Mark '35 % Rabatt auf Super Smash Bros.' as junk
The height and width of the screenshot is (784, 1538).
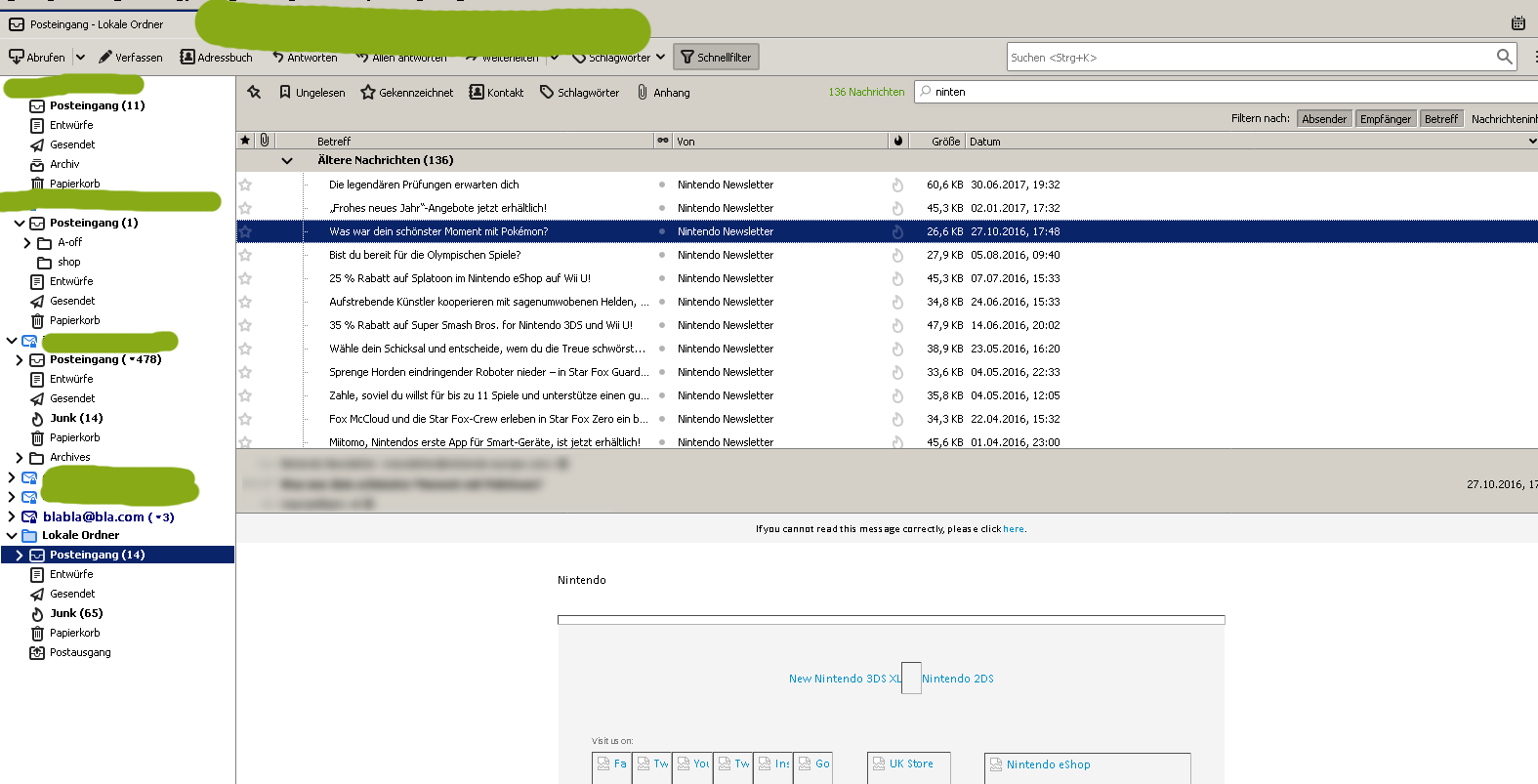(897, 325)
